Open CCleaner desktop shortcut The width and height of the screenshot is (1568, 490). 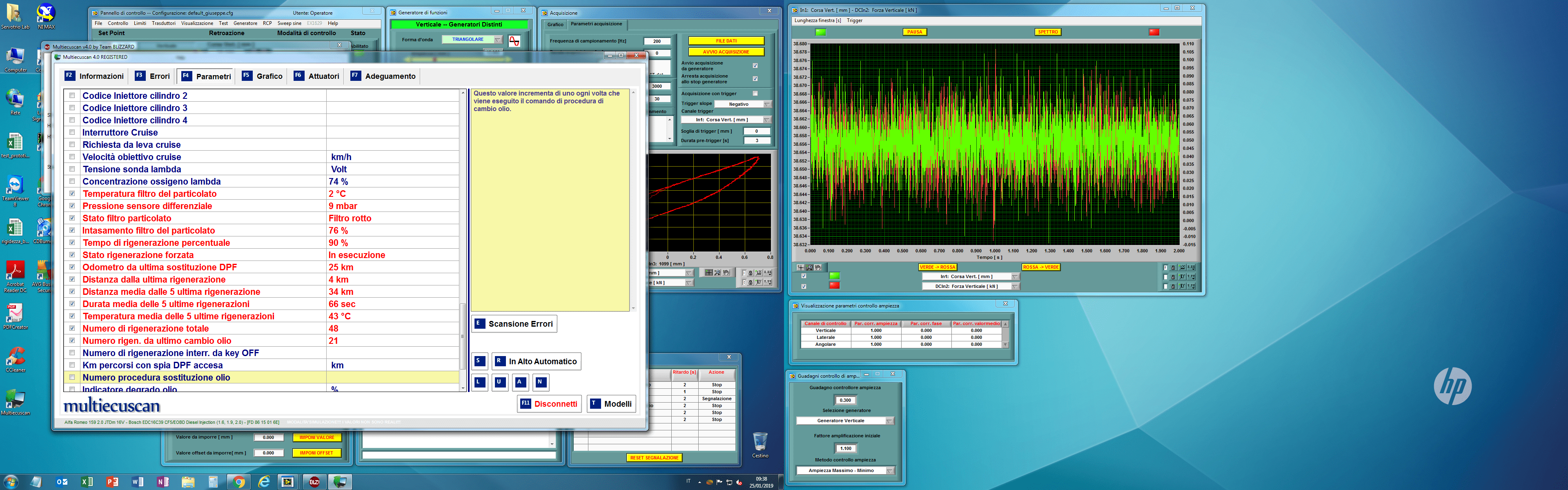(15, 359)
